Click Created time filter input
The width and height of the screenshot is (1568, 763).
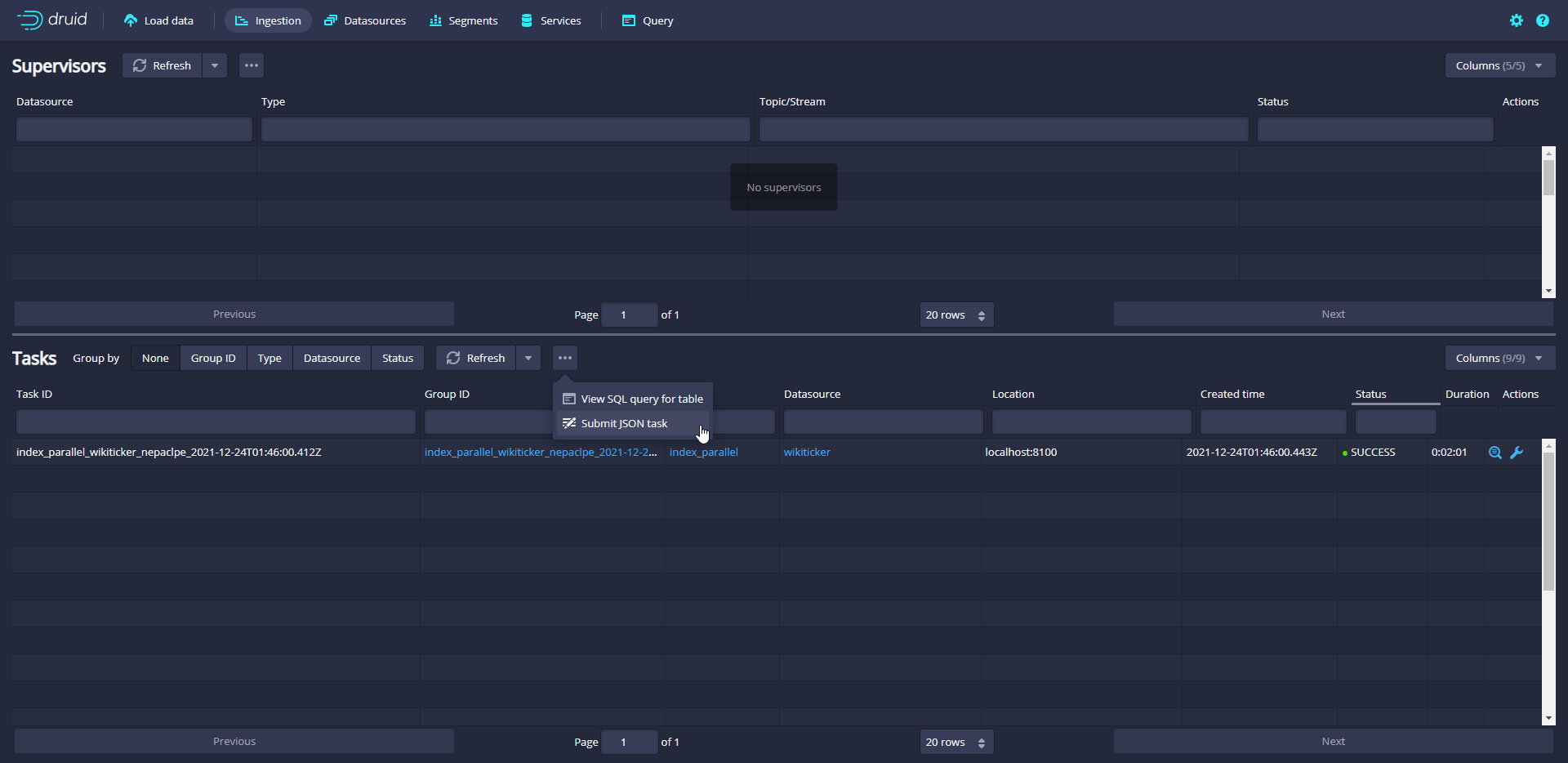coord(1273,422)
